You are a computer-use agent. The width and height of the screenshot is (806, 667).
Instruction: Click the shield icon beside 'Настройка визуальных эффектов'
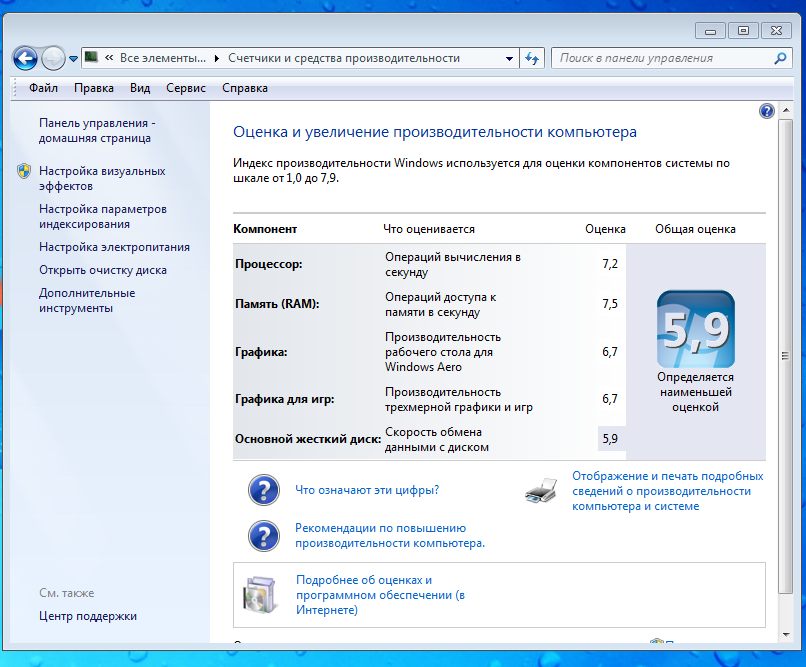click(x=24, y=171)
